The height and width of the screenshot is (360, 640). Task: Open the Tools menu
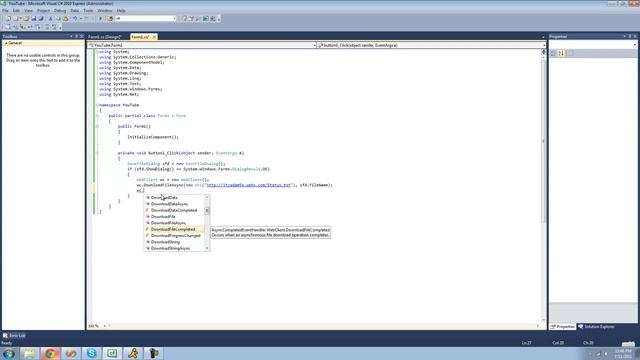(x=88, y=11)
